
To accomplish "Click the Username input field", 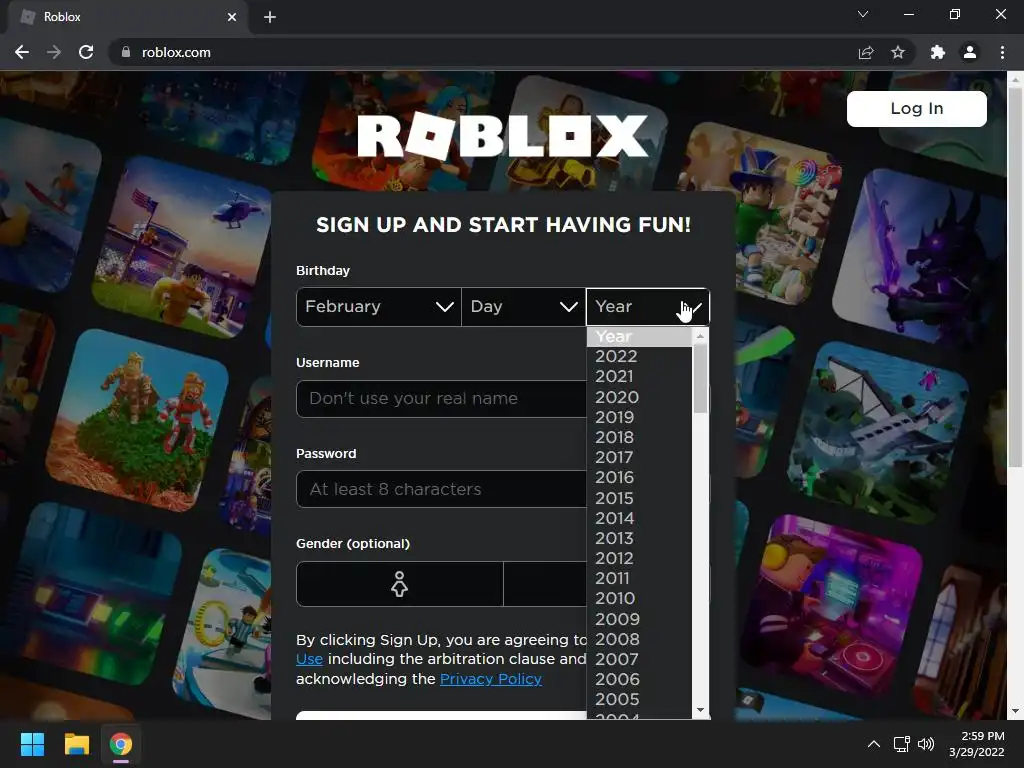I will pos(441,398).
